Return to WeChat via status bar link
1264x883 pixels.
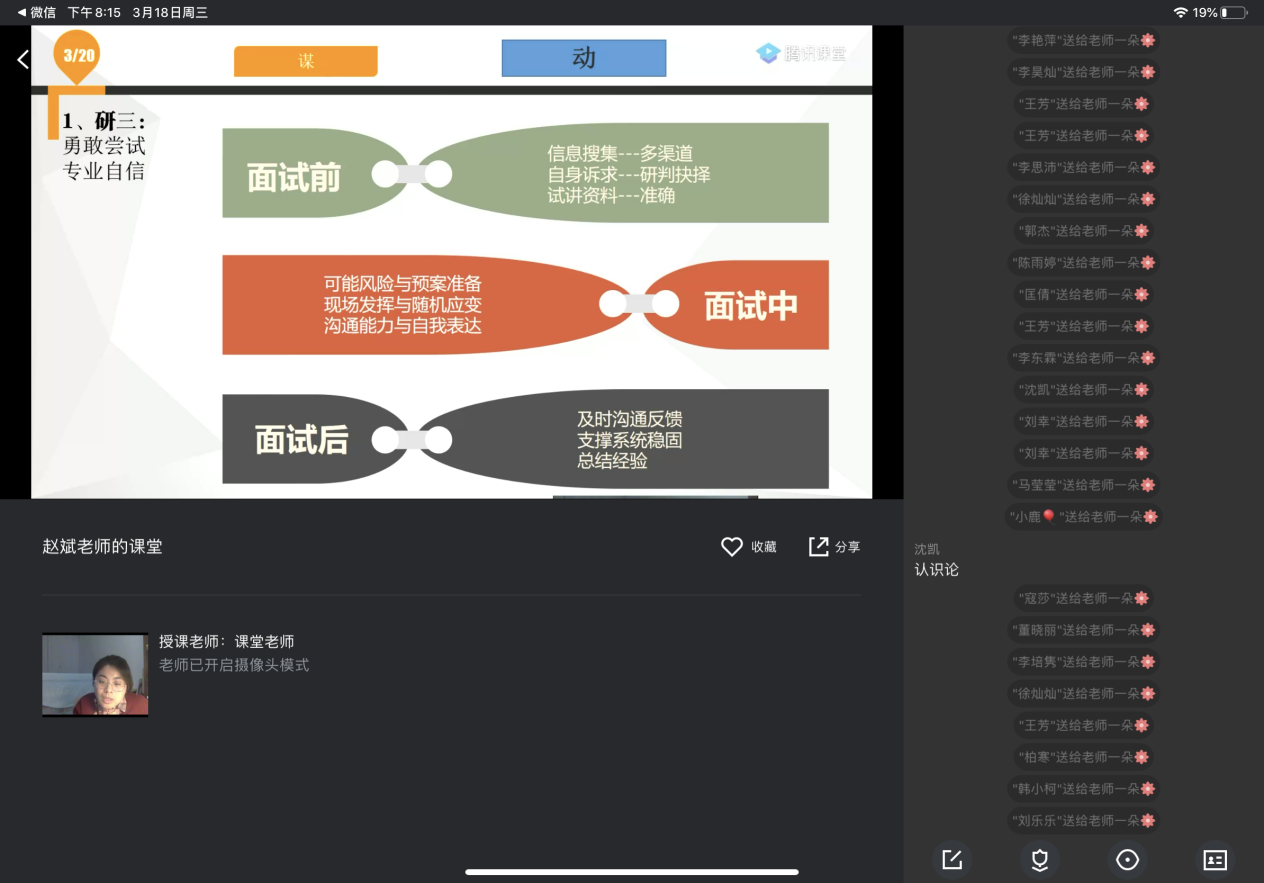36,13
